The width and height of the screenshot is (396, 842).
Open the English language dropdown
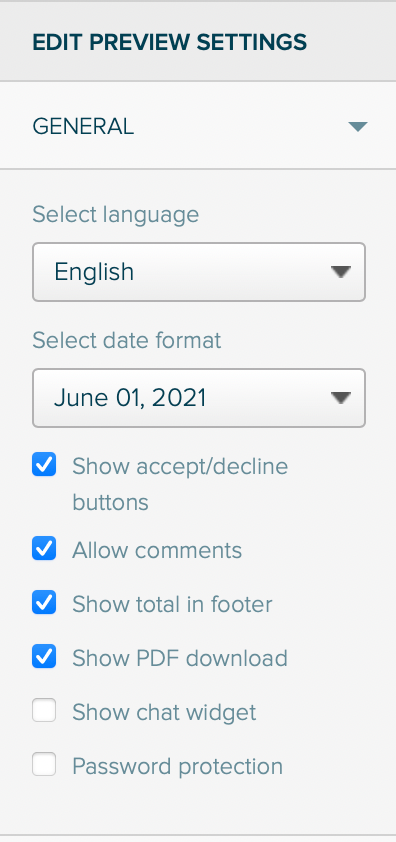coord(199,272)
